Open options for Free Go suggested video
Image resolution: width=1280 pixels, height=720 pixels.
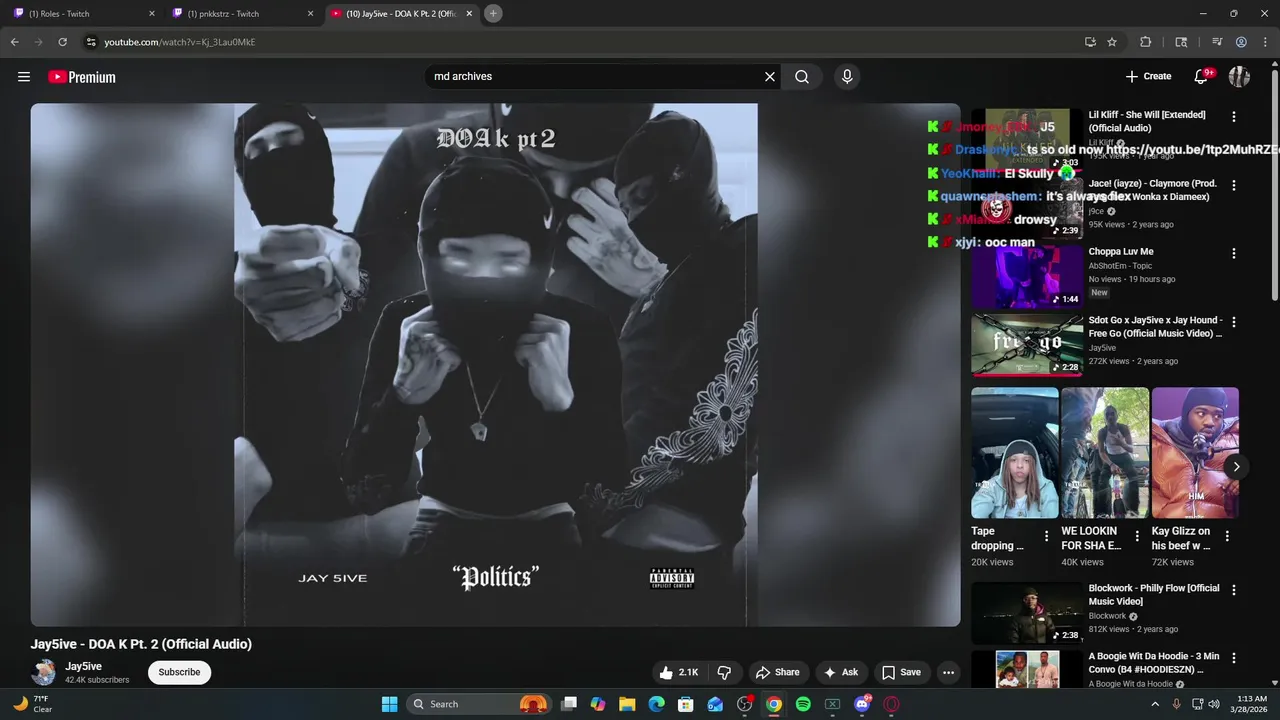tap(1234, 322)
